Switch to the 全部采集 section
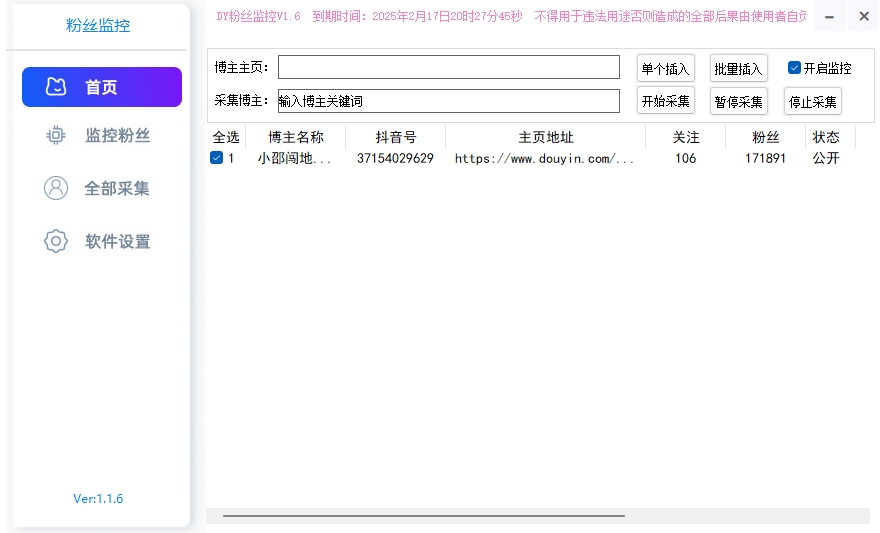Screen dimensions: 880x533 pyautogui.click(x=117, y=188)
